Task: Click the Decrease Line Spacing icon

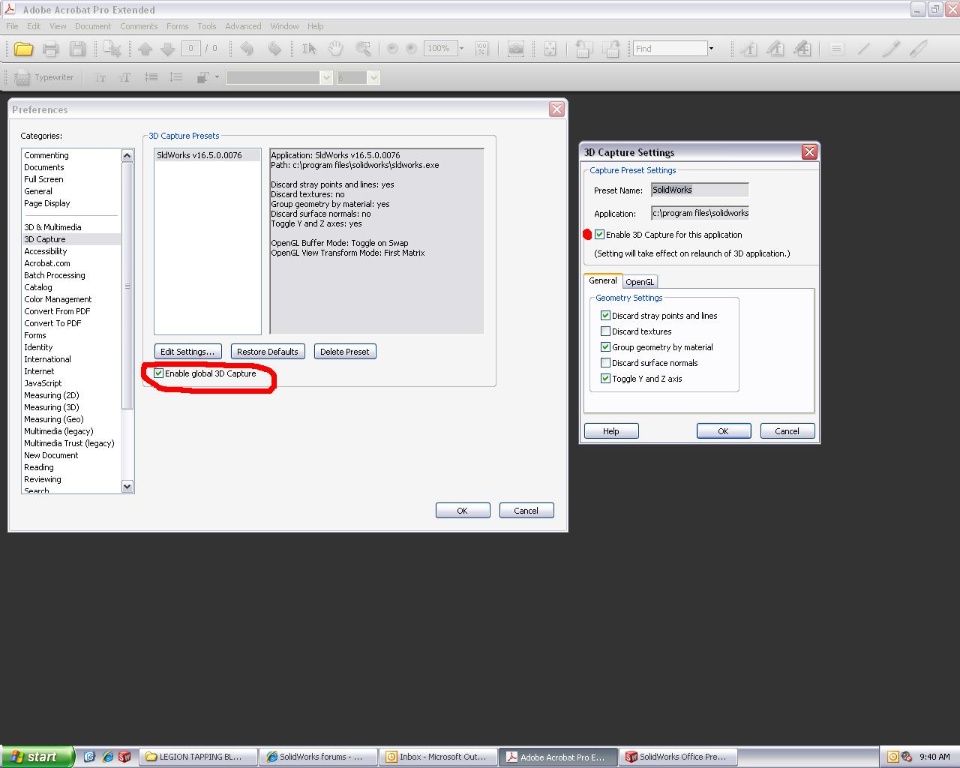Action: tap(151, 77)
